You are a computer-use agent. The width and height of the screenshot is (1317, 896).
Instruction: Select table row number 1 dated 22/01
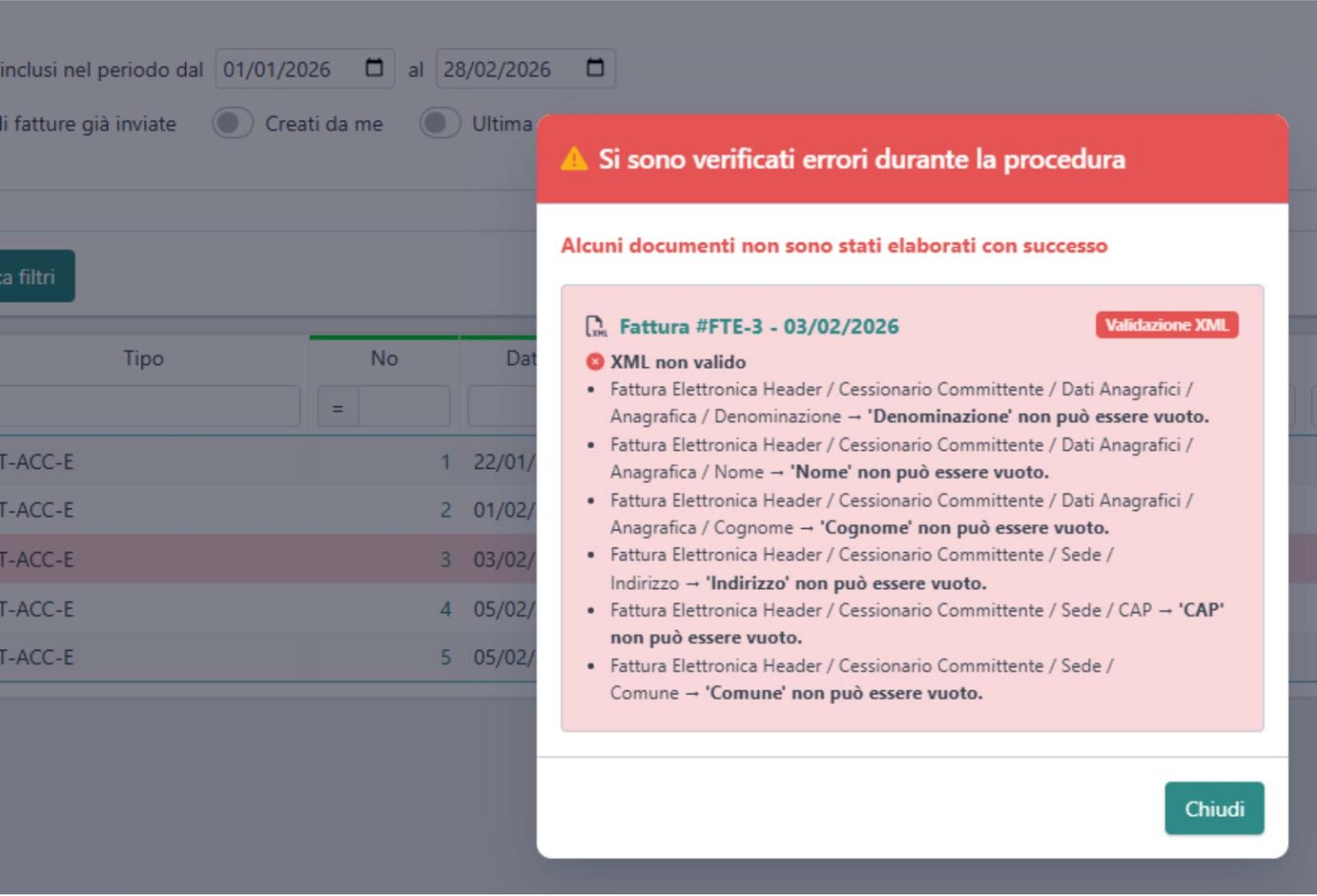pyautogui.click(x=268, y=462)
